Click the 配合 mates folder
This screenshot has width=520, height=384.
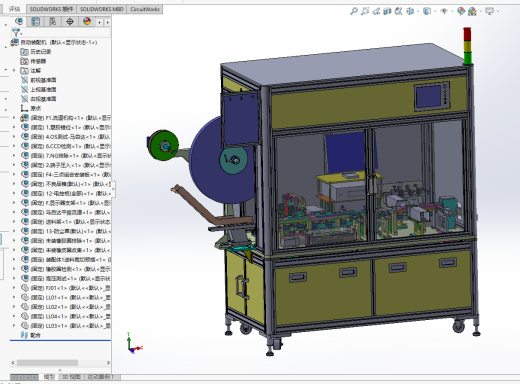coord(31,335)
